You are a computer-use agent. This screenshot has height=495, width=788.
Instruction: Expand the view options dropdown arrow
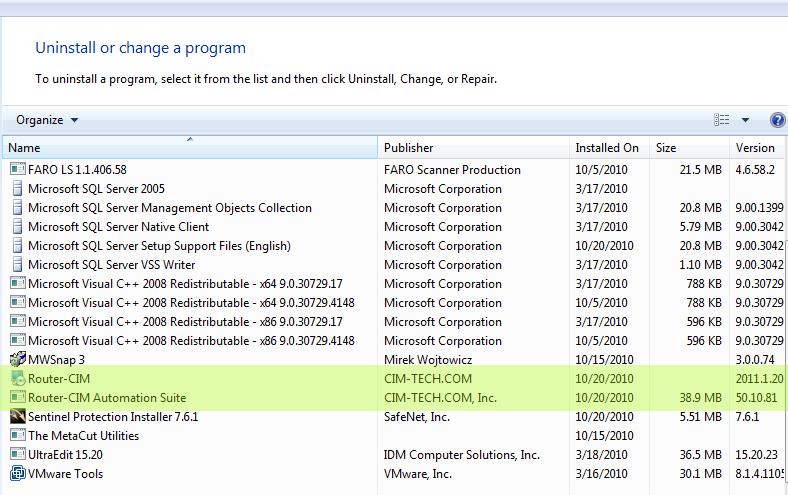pyautogui.click(x=745, y=120)
